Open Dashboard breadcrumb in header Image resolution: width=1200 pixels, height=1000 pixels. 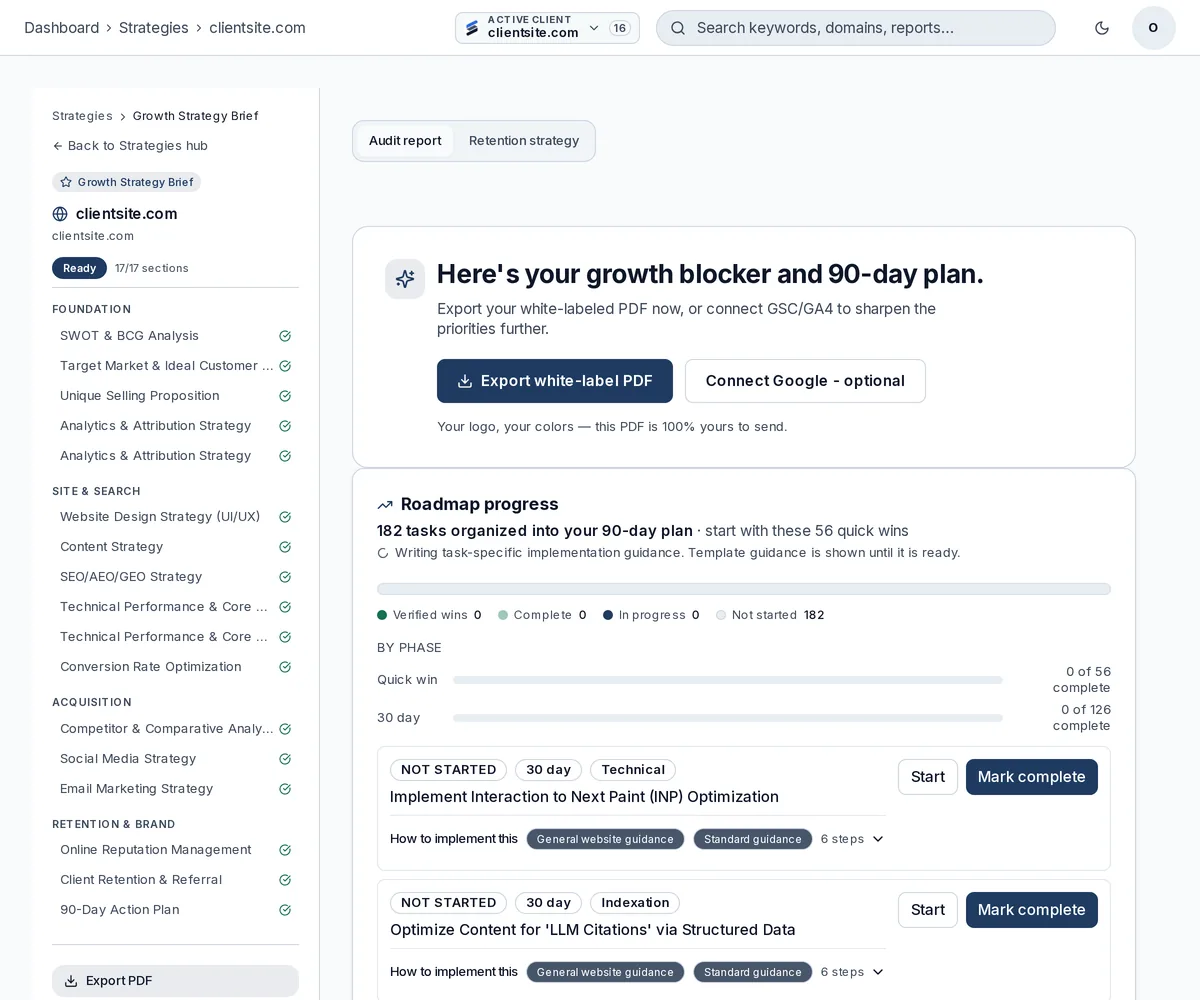61,28
